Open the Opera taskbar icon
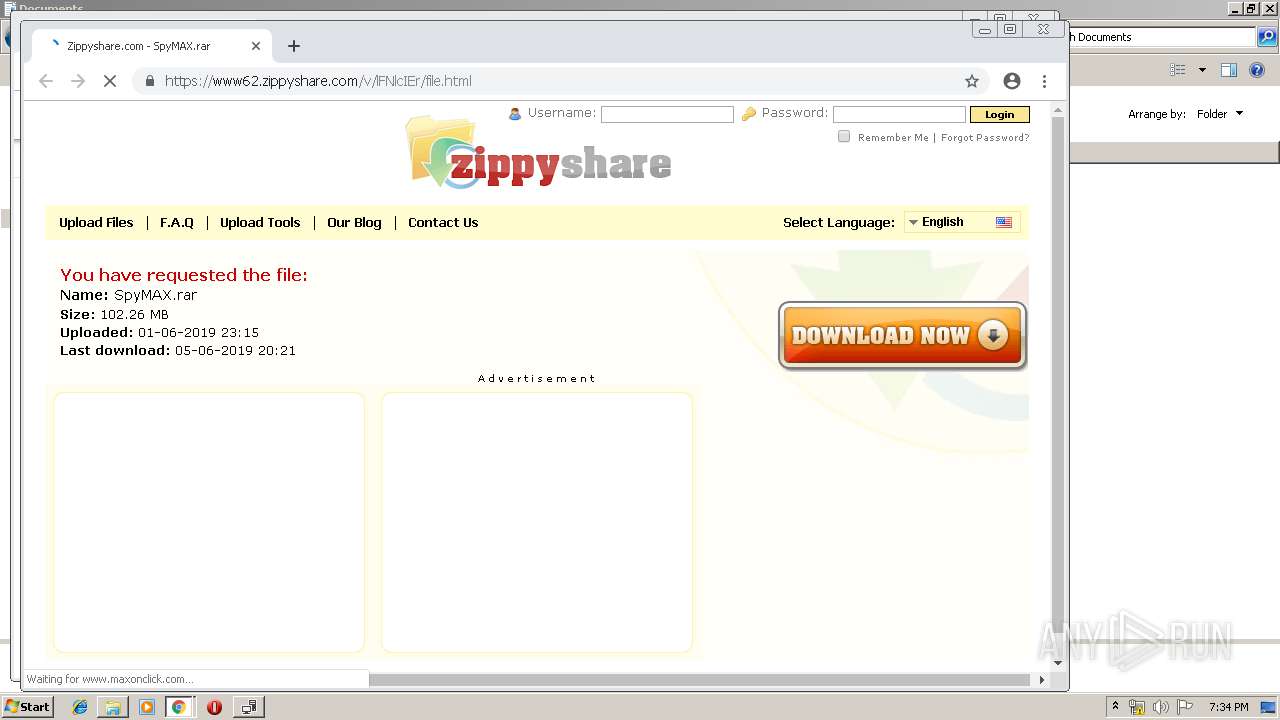1280x720 pixels. (214, 707)
